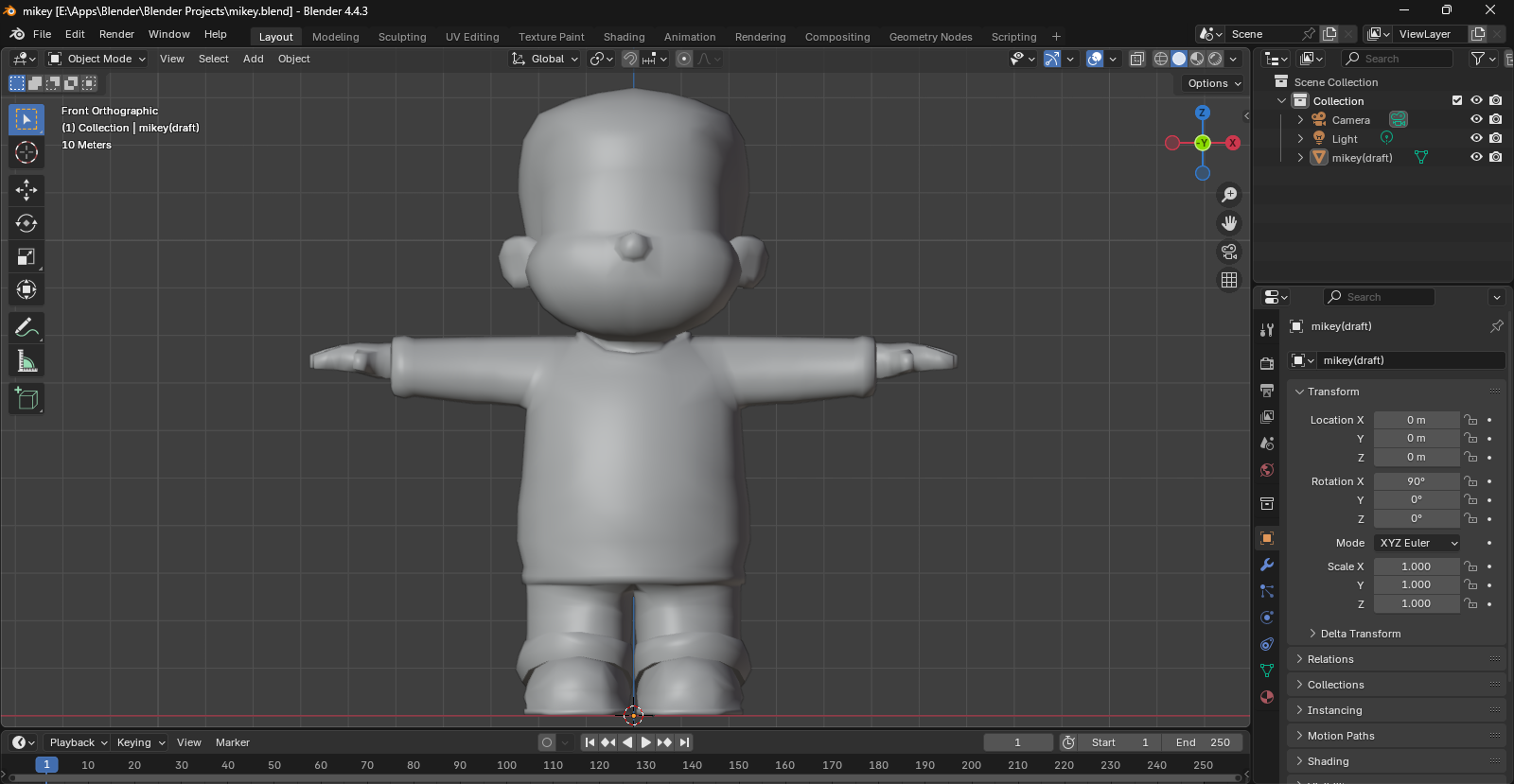Screen dimensions: 1514x784
Task: Click the End frame field
Action: coord(1203,742)
